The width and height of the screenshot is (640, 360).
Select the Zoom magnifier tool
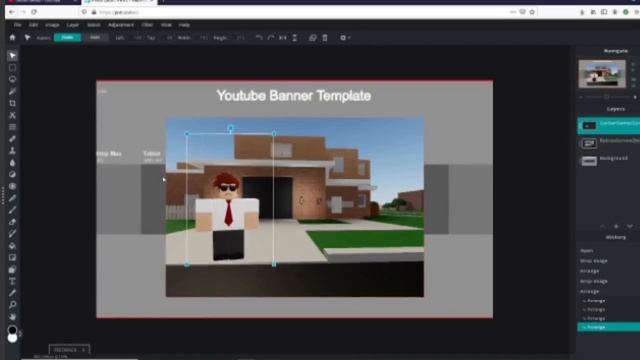[12, 305]
